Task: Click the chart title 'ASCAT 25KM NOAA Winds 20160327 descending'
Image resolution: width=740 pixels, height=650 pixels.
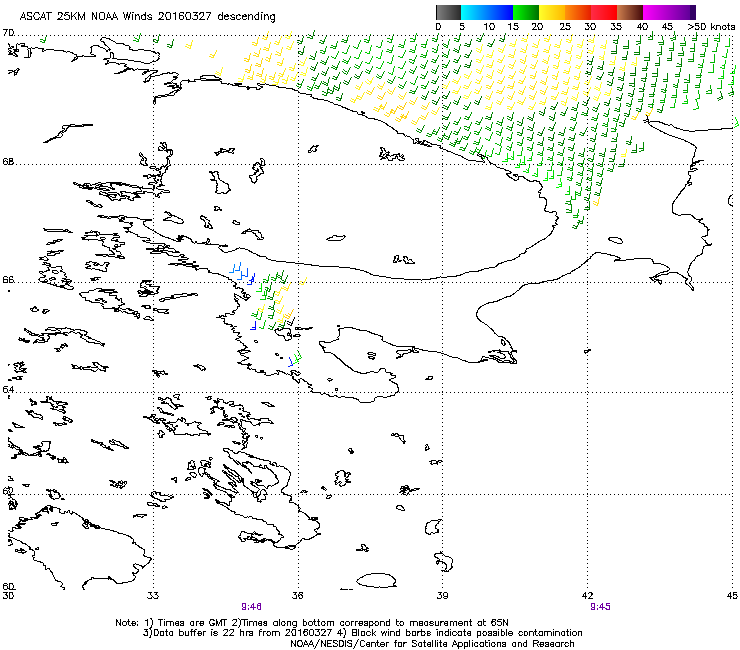Action: coord(147,17)
